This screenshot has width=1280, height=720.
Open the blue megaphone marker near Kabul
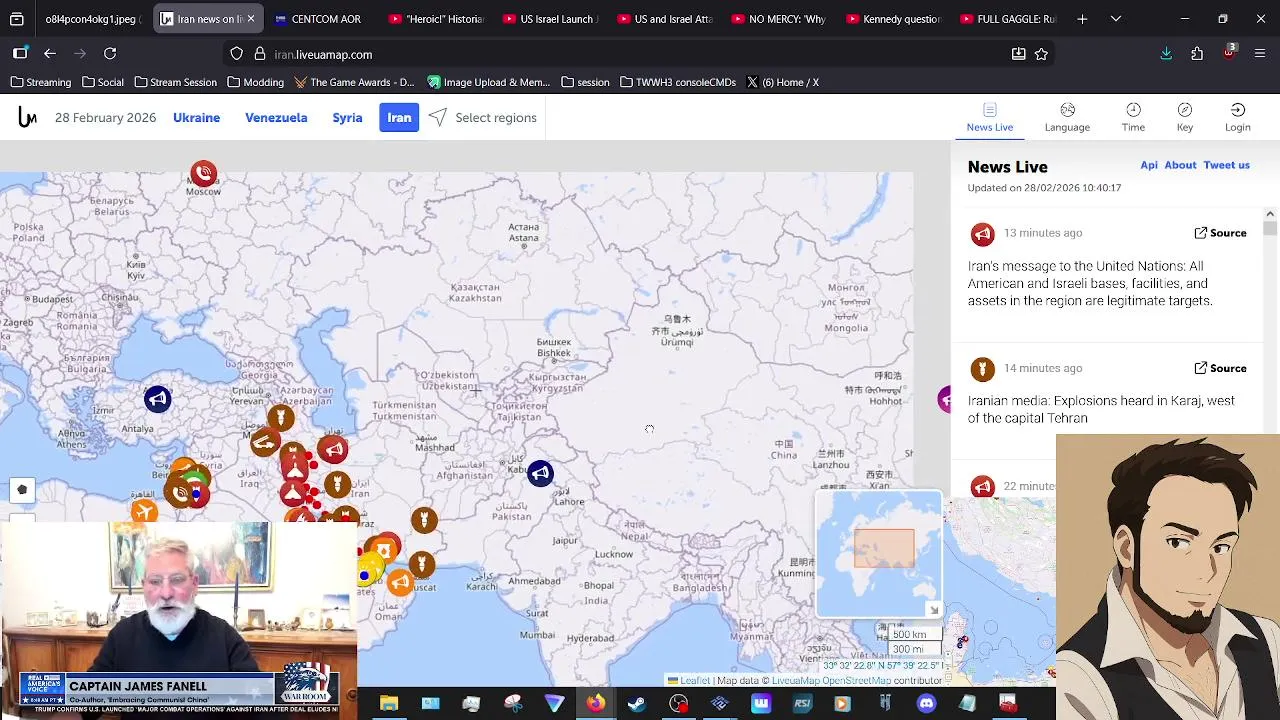coord(540,473)
